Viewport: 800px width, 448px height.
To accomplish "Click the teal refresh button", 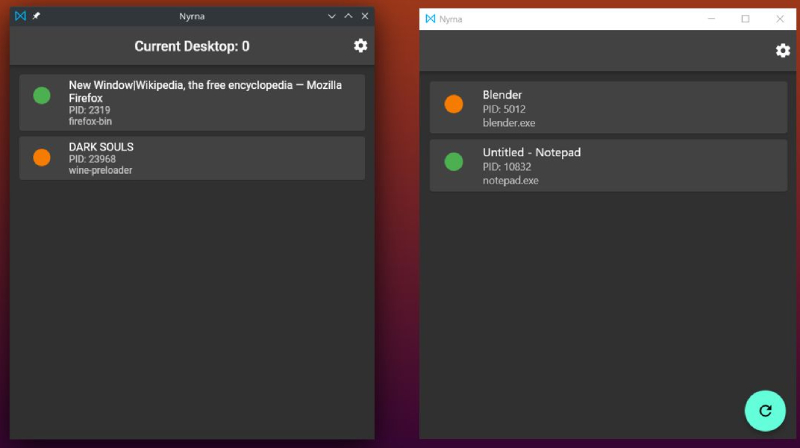I will (x=765, y=411).
